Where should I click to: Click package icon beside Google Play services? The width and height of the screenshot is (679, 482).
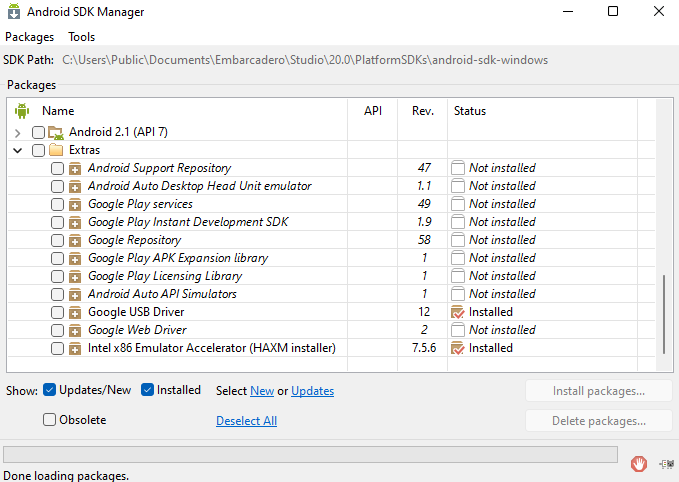coord(75,204)
